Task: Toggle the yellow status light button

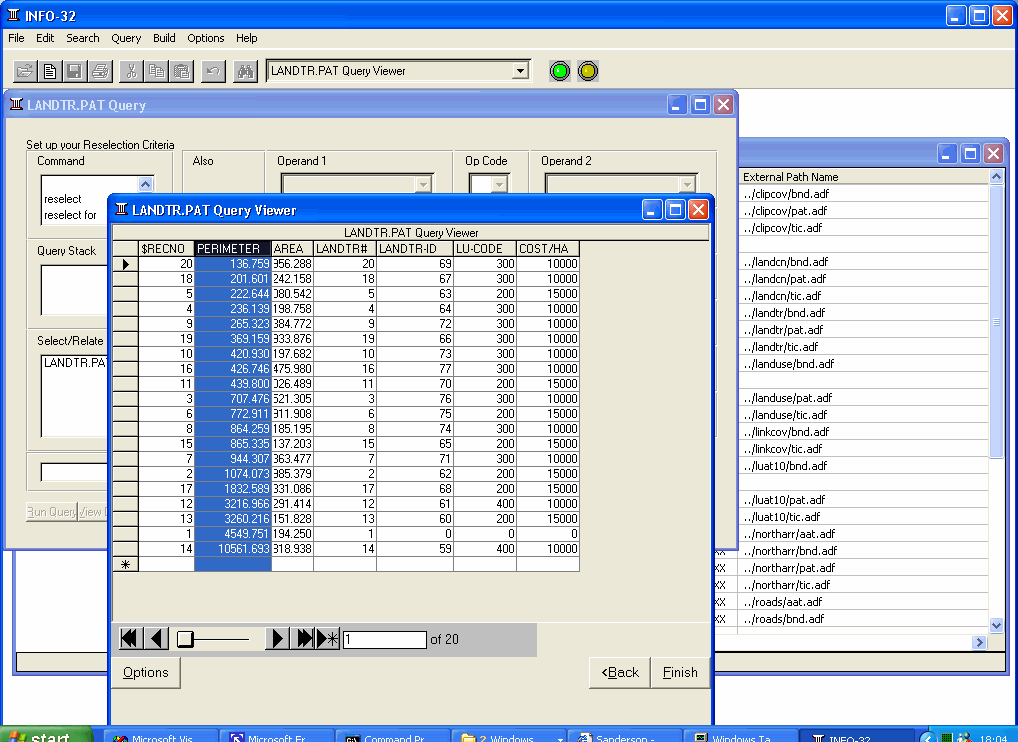Action: tap(588, 71)
